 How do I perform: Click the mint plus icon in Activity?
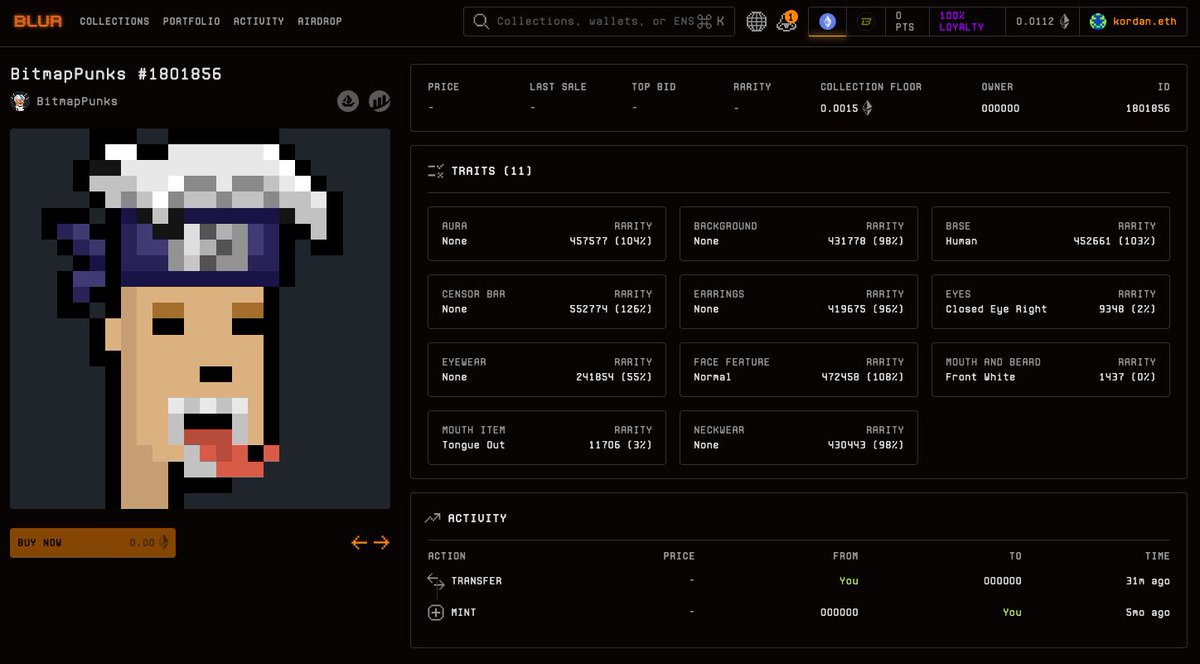435,612
